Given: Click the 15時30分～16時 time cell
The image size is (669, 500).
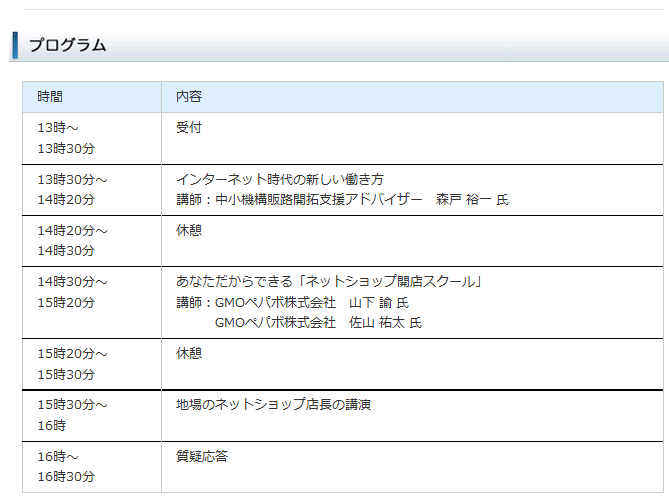Looking at the screenshot, I should (x=92, y=416).
